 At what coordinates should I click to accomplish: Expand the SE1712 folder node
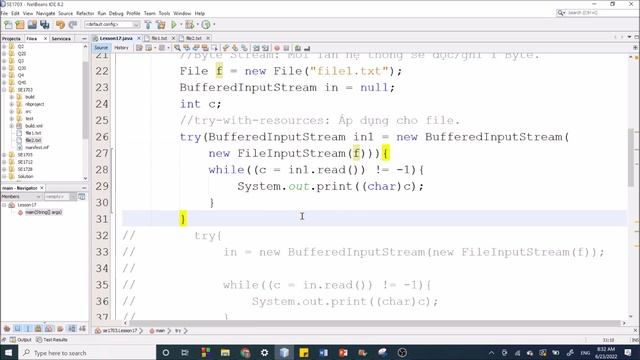click(x=4, y=162)
